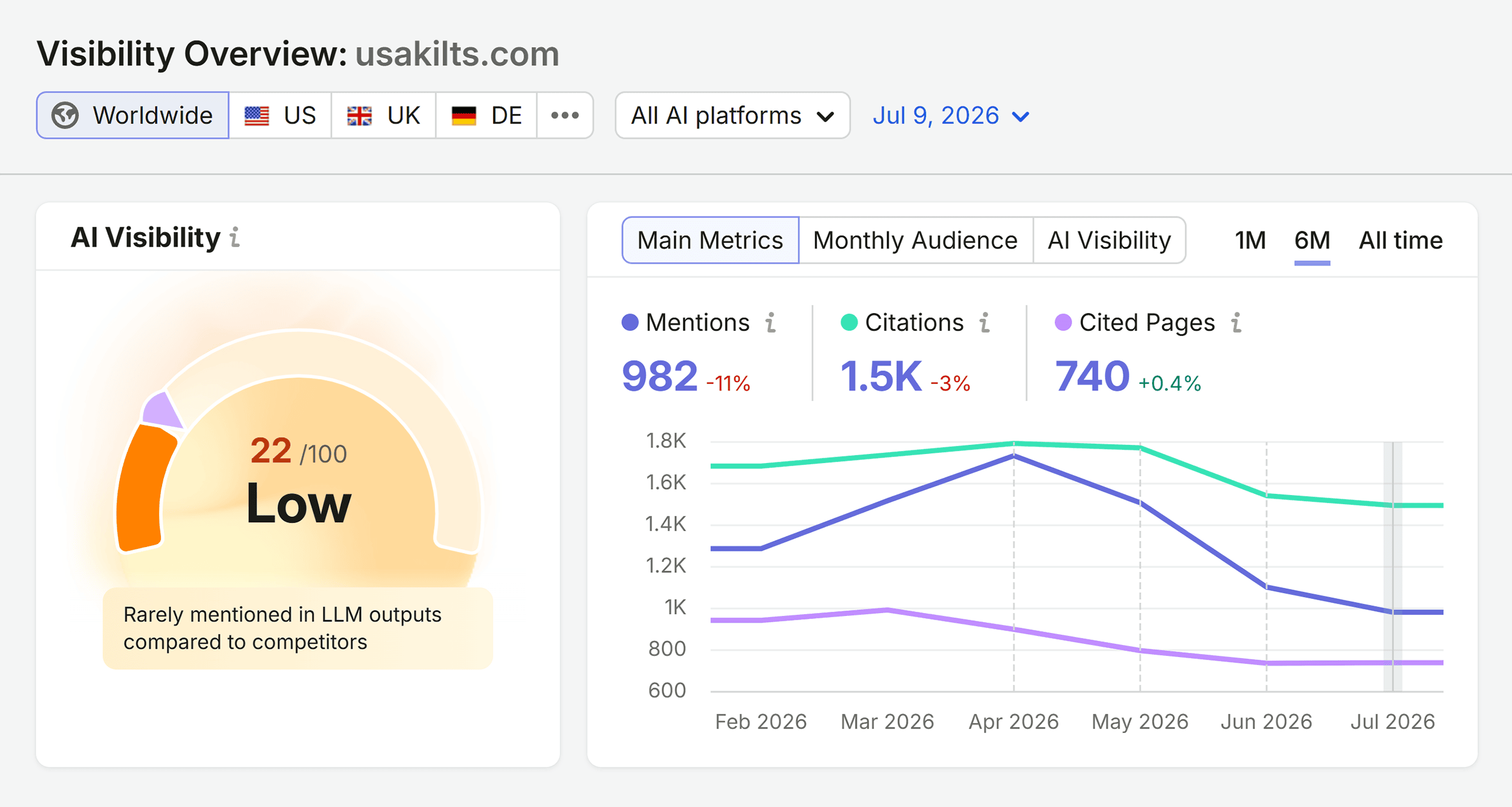Image resolution: width=1512 pixels, height=807 pixels.
Task: Click the Citations value 1.5K
Action: [881, 376]
